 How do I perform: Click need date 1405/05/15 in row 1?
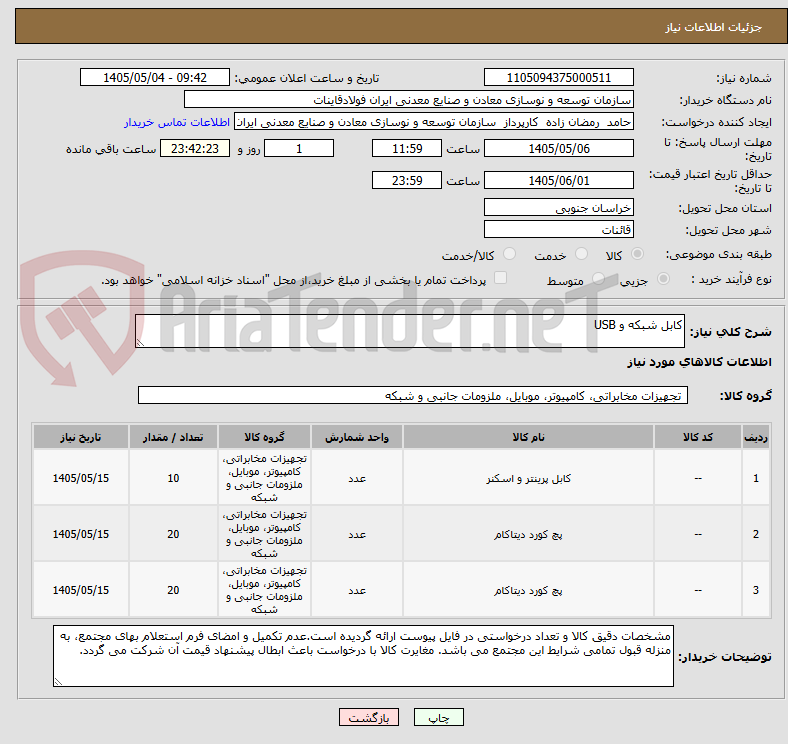81,478
